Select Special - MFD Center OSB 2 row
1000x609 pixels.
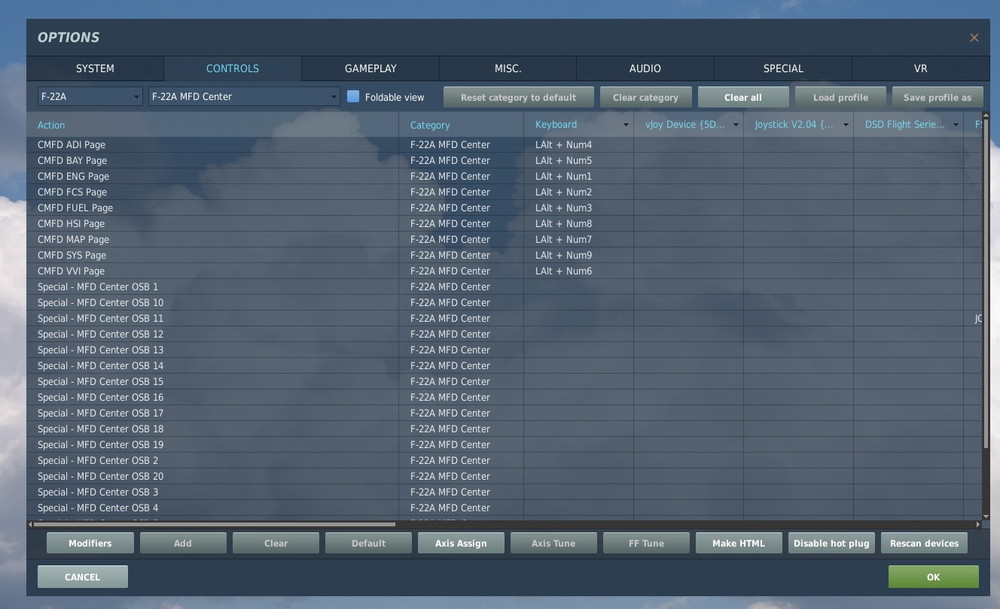point(504,460)
